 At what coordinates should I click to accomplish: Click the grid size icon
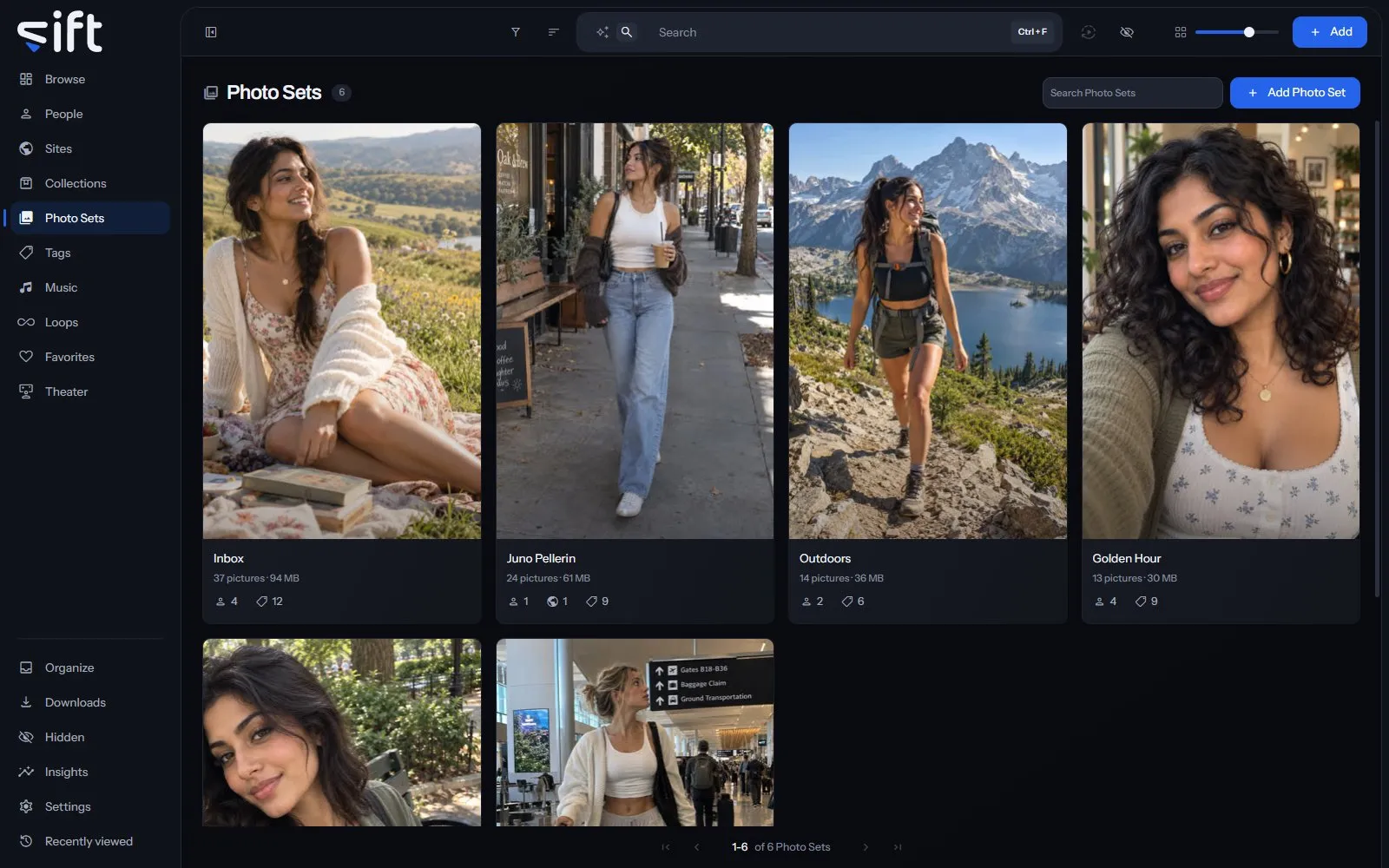click(1181, 32)
